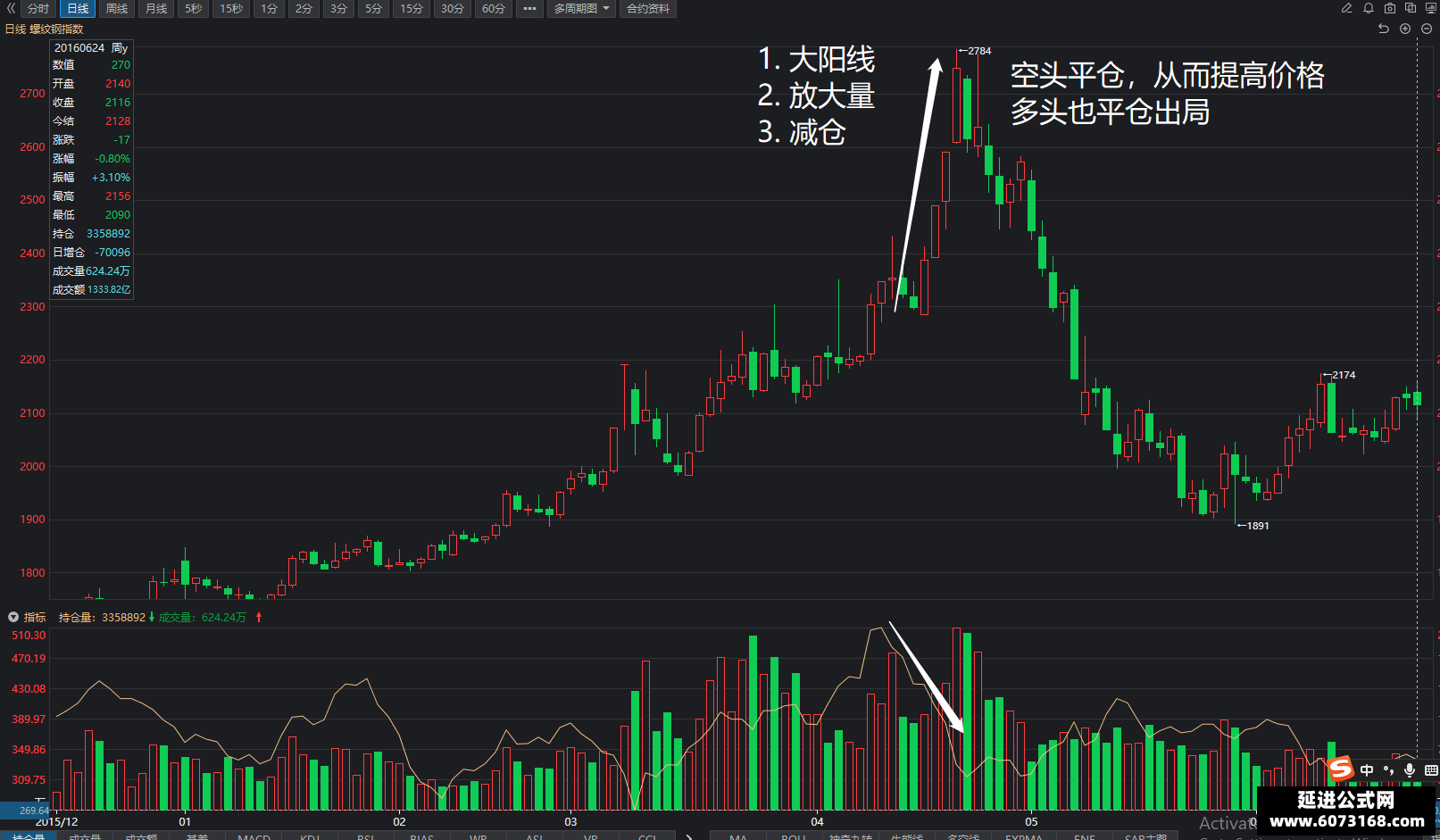Select the pencil drawing tool icon

[1346, 8]
